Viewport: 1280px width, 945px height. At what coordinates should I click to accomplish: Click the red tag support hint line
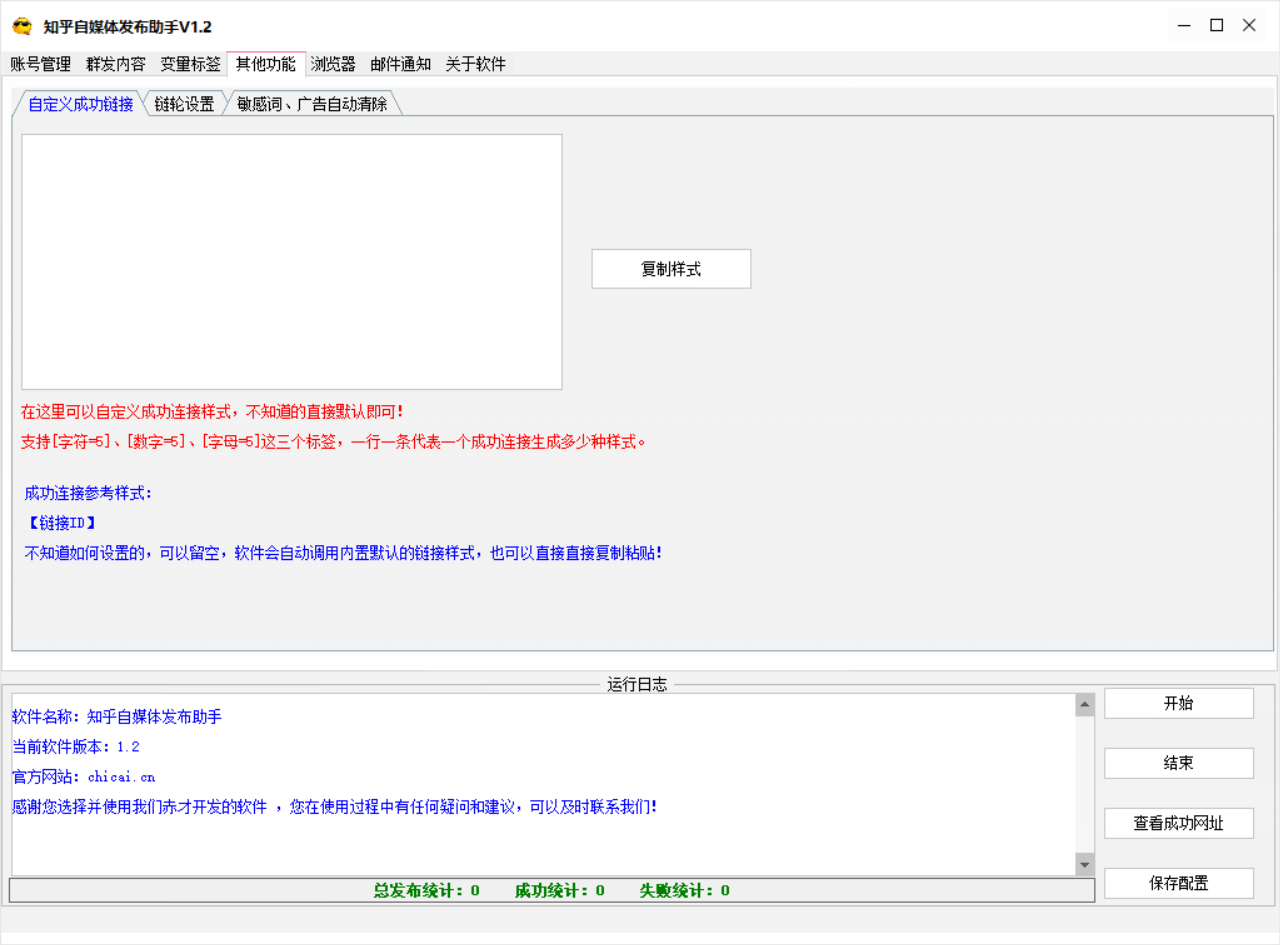click(x=334, y=441)
